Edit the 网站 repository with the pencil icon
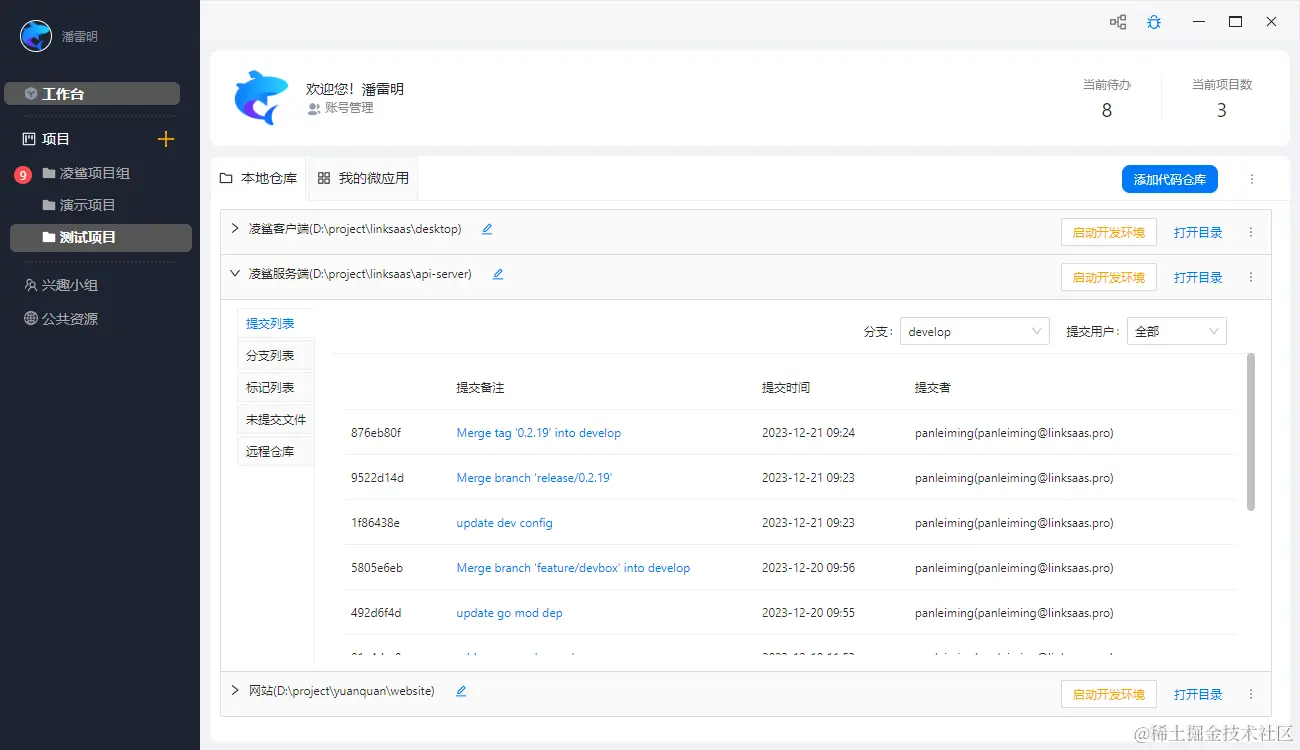Screen dimensions: 1300x750 tap(461, 691)
